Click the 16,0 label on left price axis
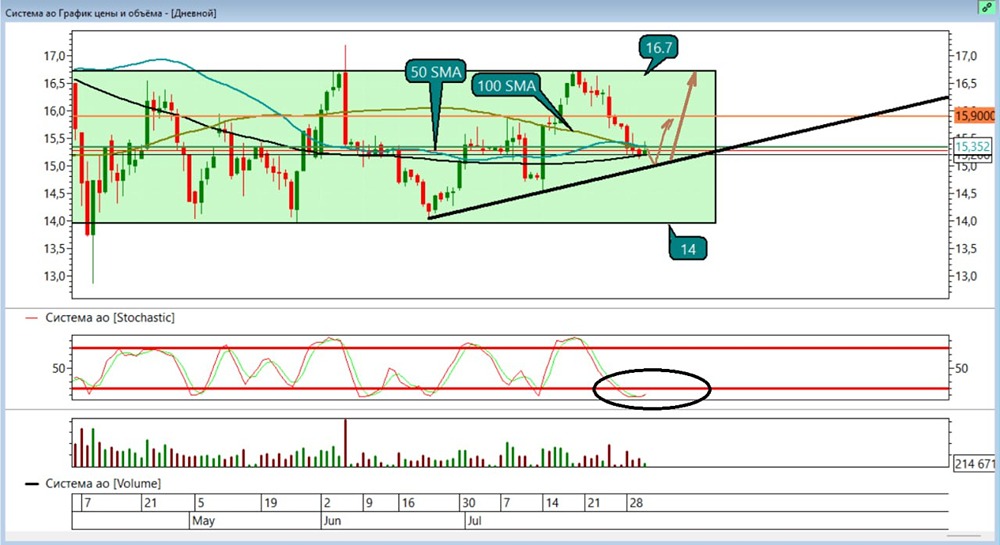The width and height of the screenshot is (1000, 545). click(x=54, y=111)
